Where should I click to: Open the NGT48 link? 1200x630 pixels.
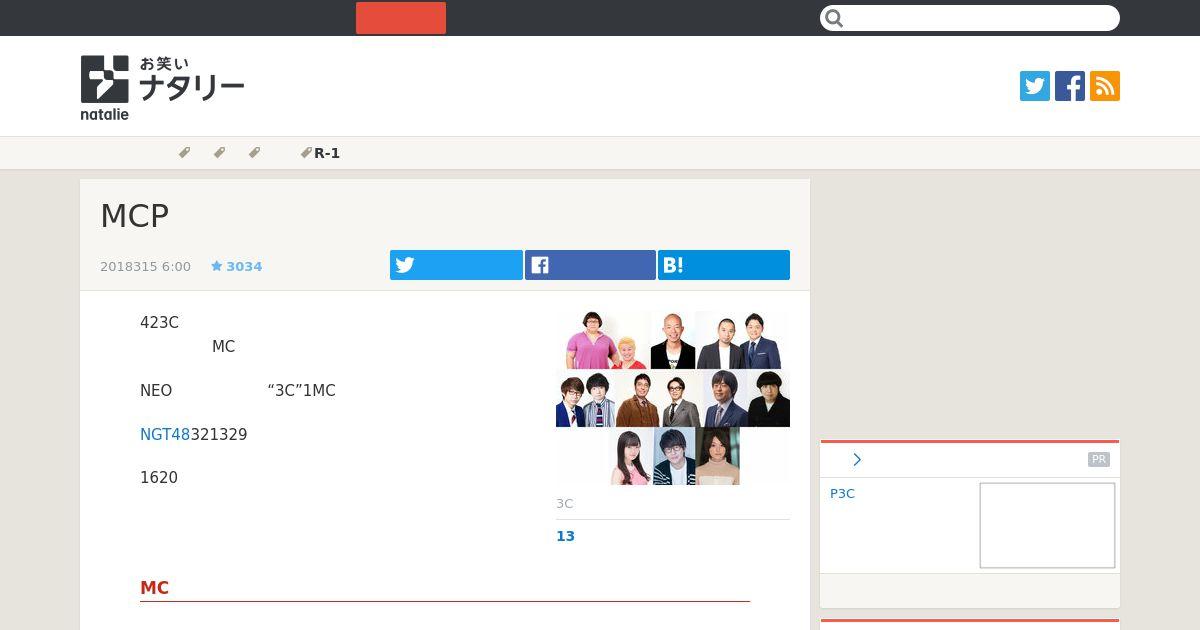coord(165,435)
